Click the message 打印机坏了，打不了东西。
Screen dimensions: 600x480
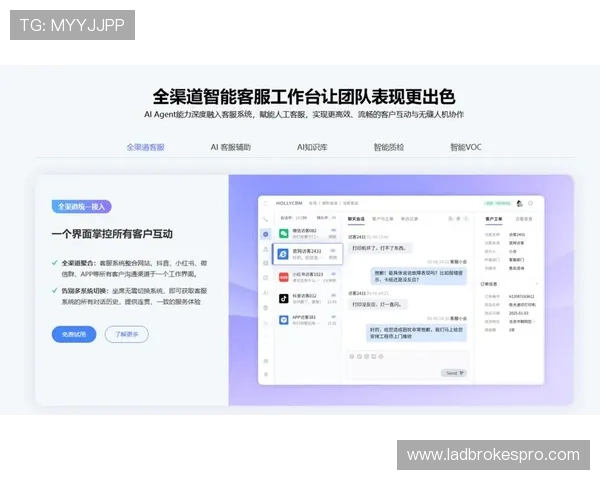[379, 248]
